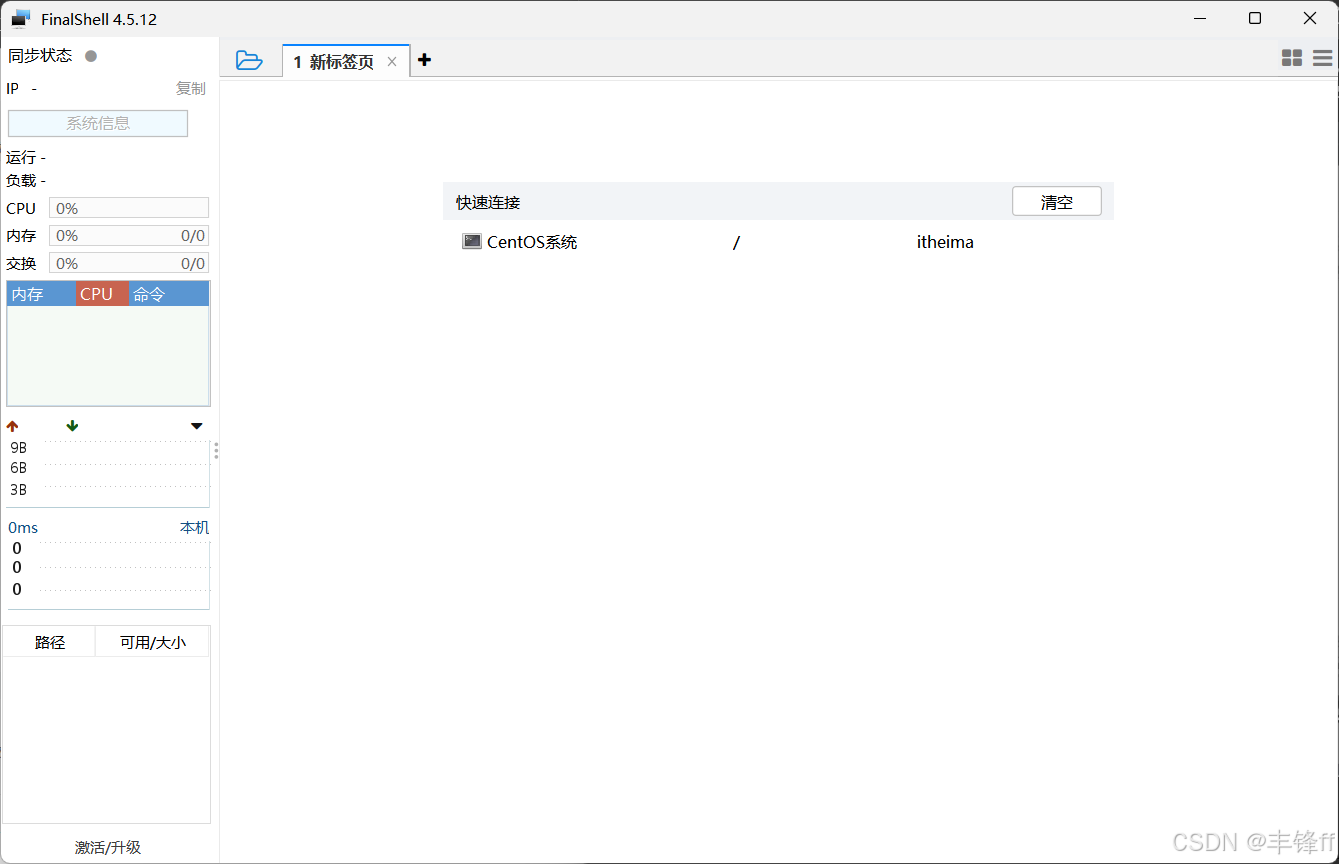Image resolution: width=1339 pixels, height=864 pixels.
Task: Minimize the FinalShell window
Action: (x=1200, y=19)
